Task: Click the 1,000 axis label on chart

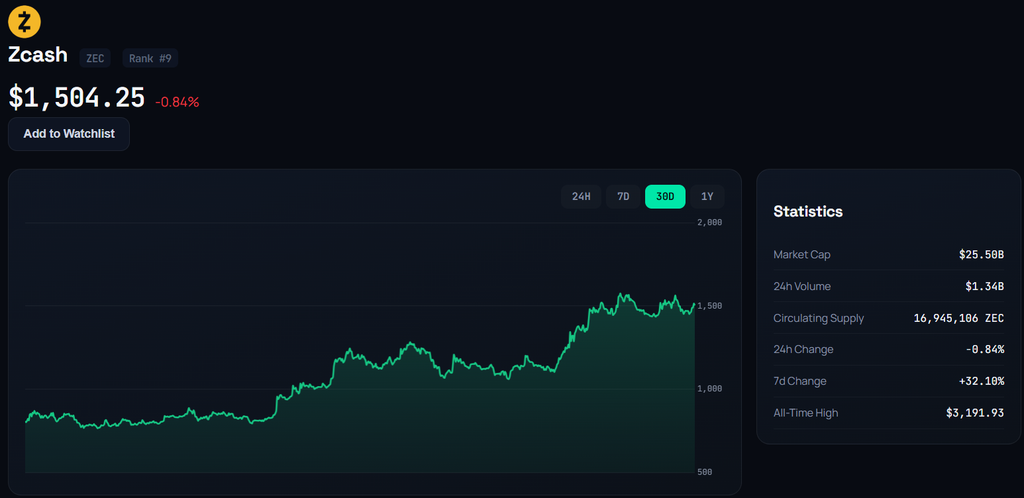Action: pos(710,389)
